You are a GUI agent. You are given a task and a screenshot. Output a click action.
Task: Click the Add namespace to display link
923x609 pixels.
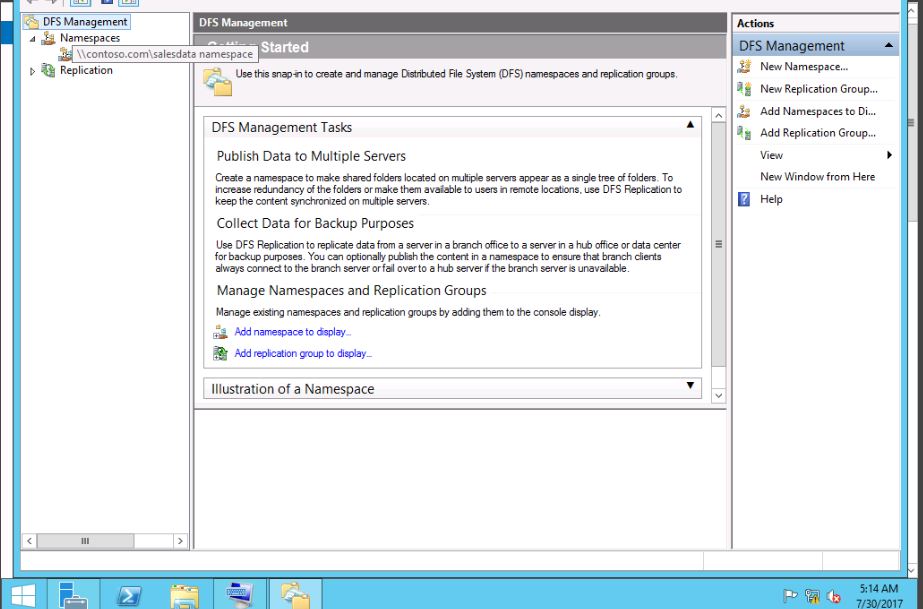[292, 332]
